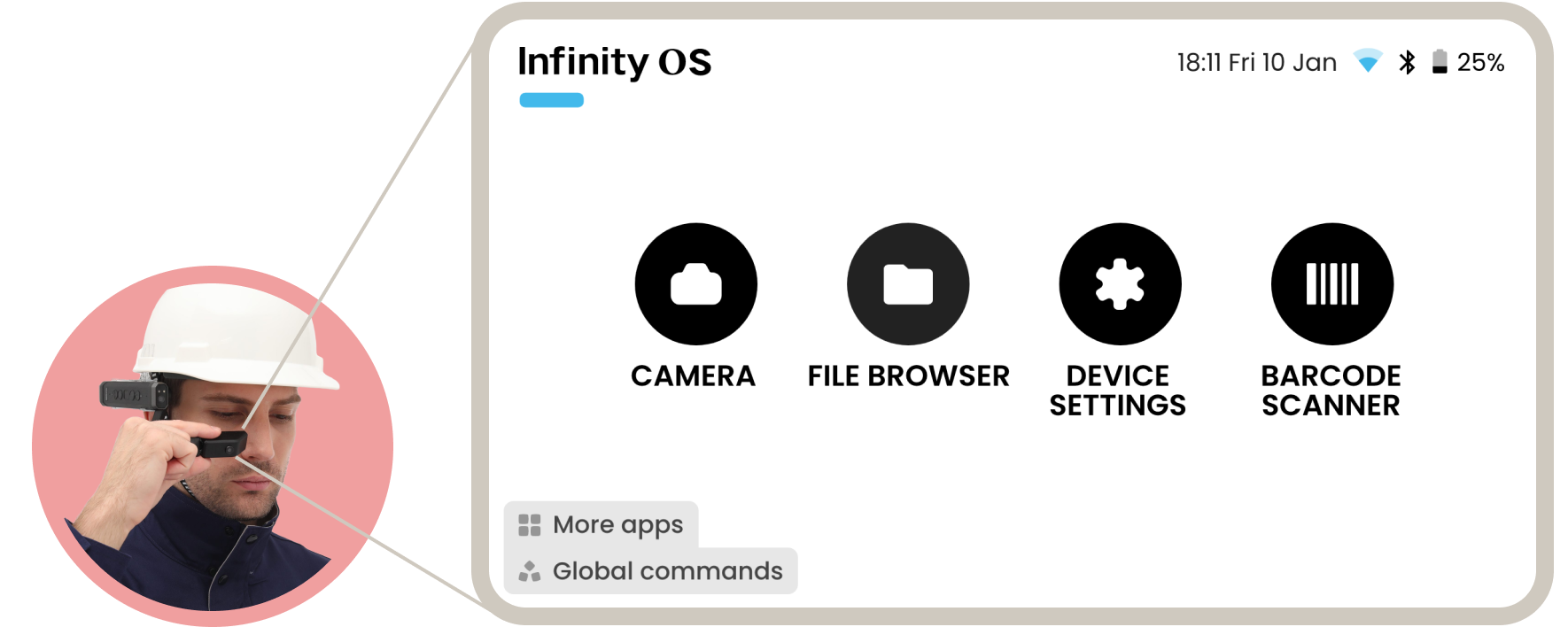1568x627 pixels.
Task: Open the Camera app icon
Action: pos(695,284)
